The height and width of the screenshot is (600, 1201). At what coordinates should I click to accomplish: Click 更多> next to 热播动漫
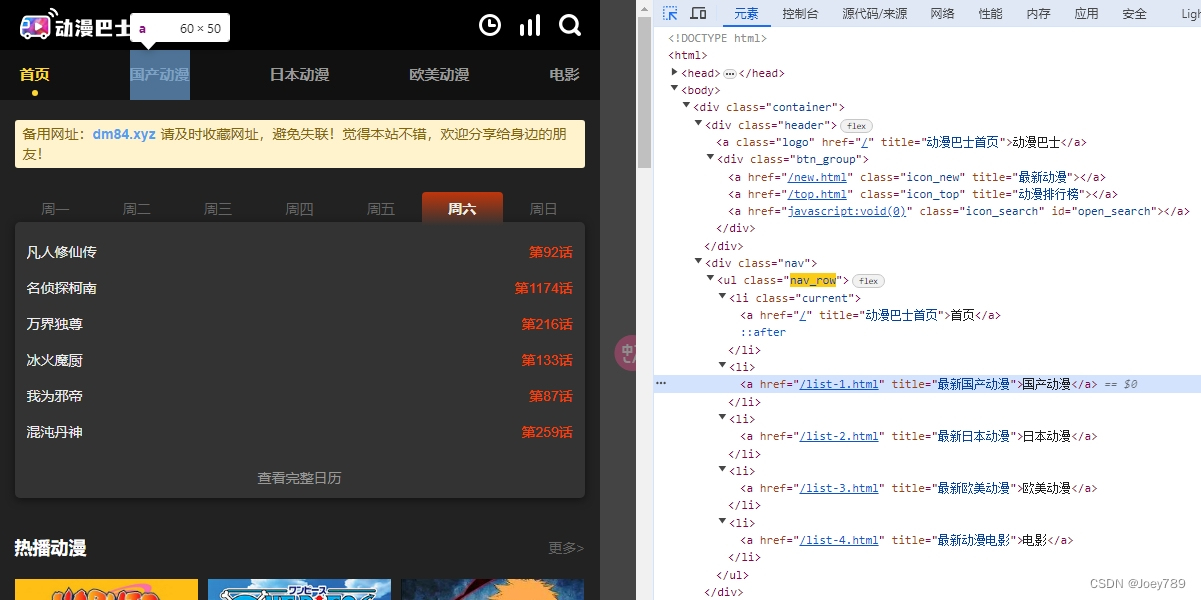point(566,548)
